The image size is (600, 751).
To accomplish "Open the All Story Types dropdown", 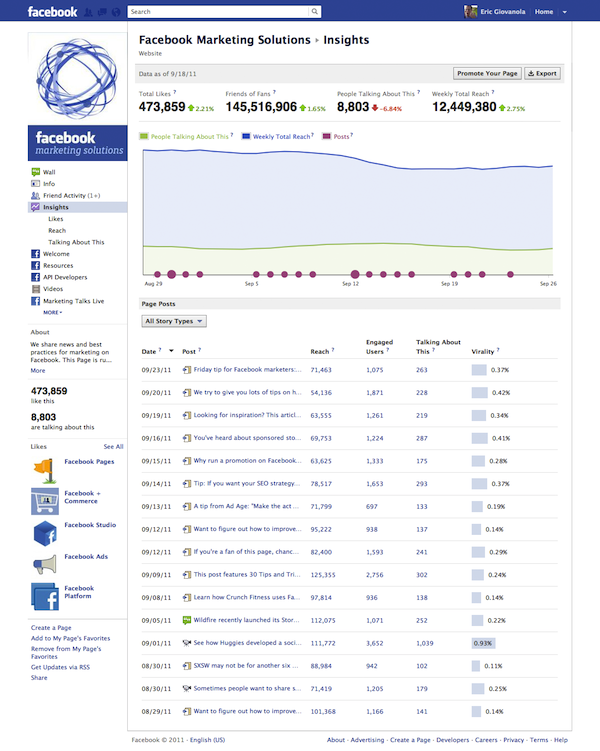I will [x=174, y=321].
